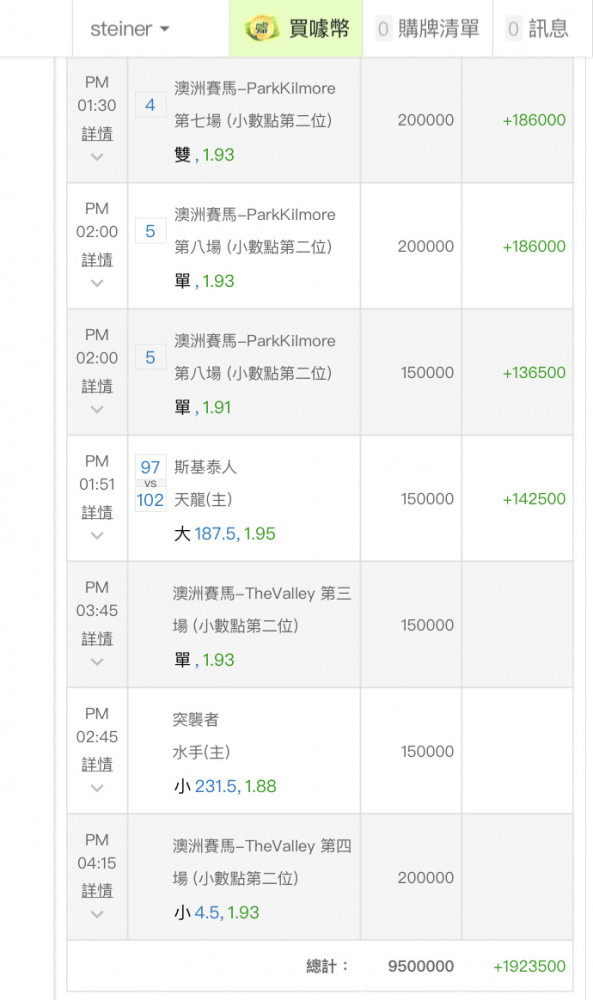Click 詳情 for PM 03:45 TheValley 第三場
Viewport: 593px width, 1000px height.
(97, 638)
